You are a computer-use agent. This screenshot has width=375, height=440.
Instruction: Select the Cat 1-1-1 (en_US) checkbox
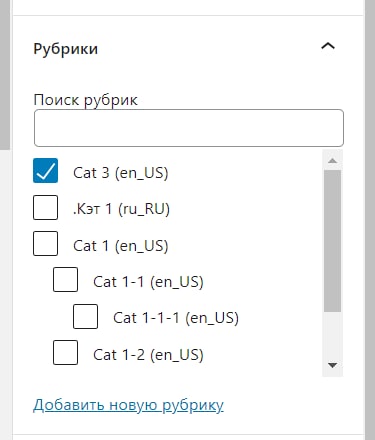click(86, 316)
